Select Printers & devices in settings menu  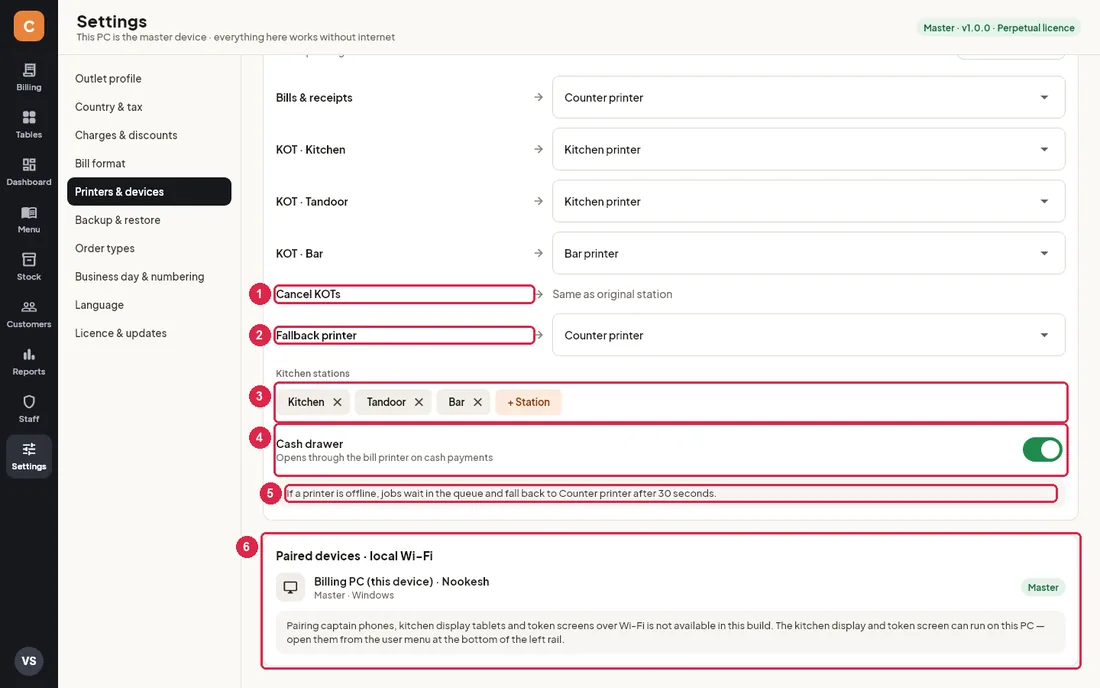[x=149, y=191]
